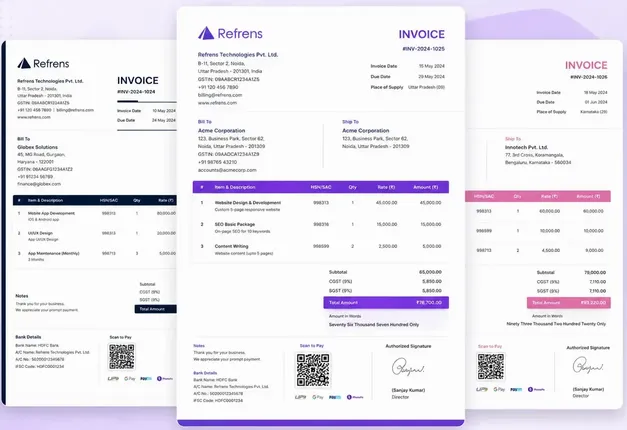Click the G Pay icon on the purple invoice
This screenshot has width=627, height=430.
coord(318,397)
